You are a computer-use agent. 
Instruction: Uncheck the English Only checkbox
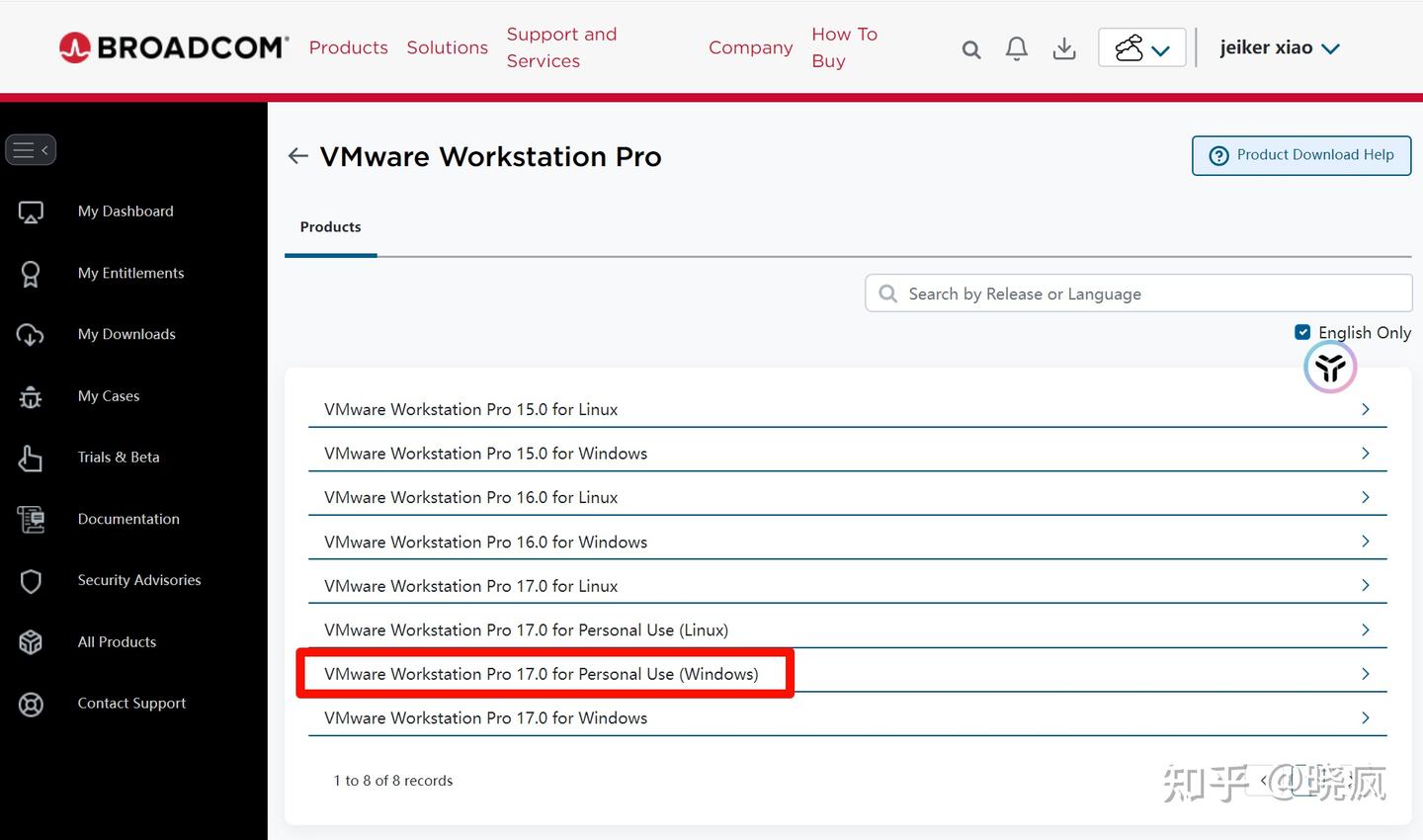[1302, 332]
